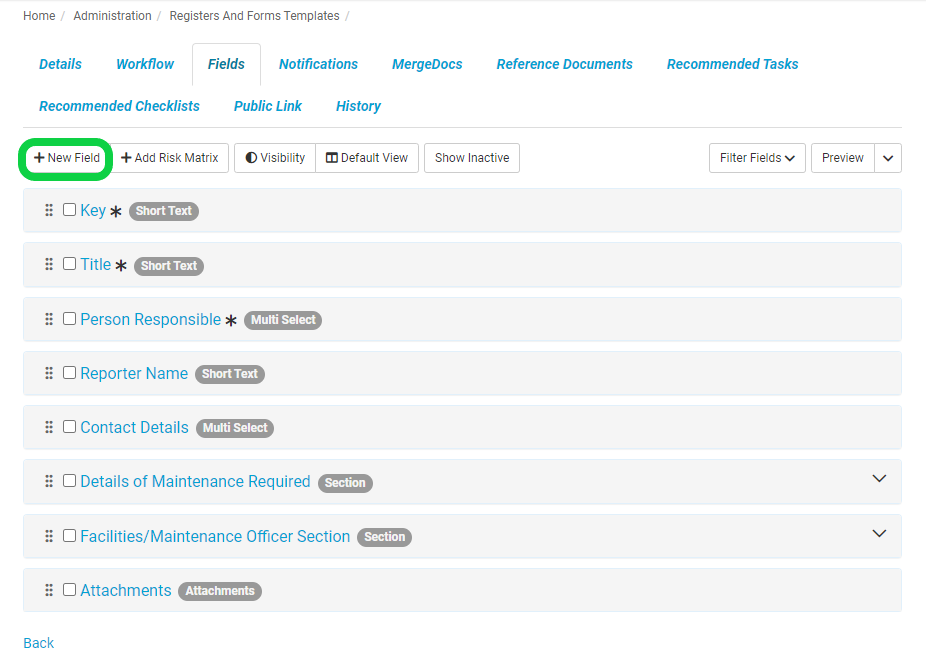This screenshot has width=926, height=662.
Task: Open the Details of Maintenance Required link
Action: (x=195, y=481)
